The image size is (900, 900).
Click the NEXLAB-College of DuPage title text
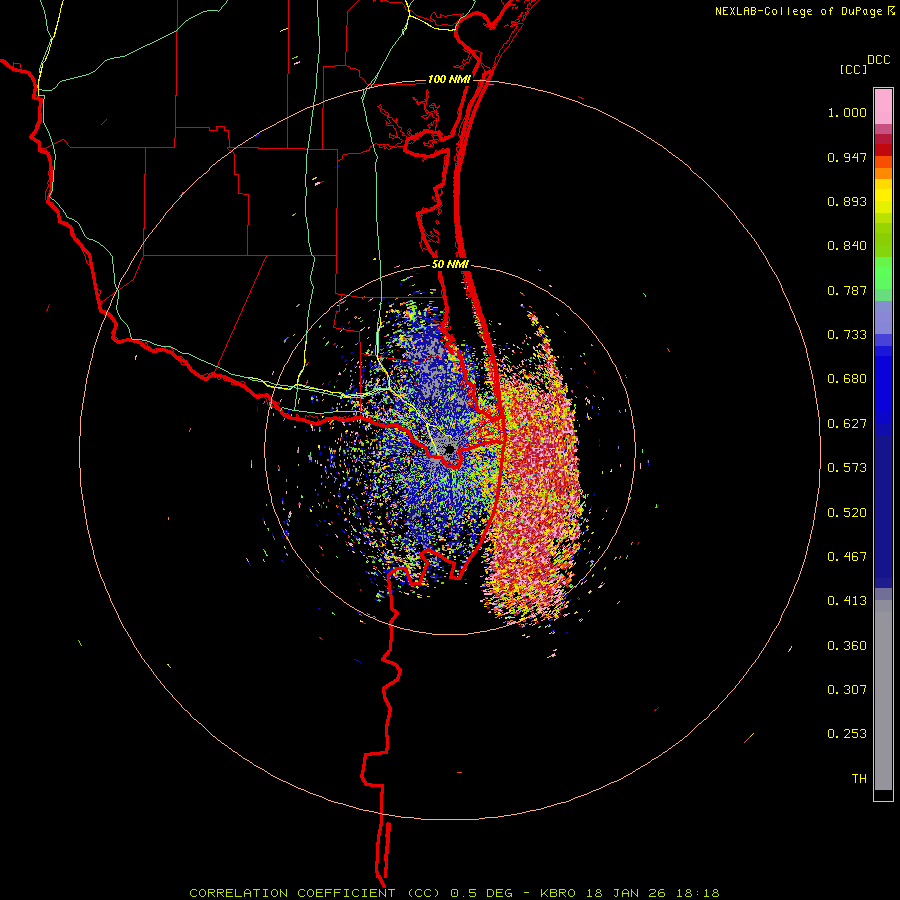point(799,11)
